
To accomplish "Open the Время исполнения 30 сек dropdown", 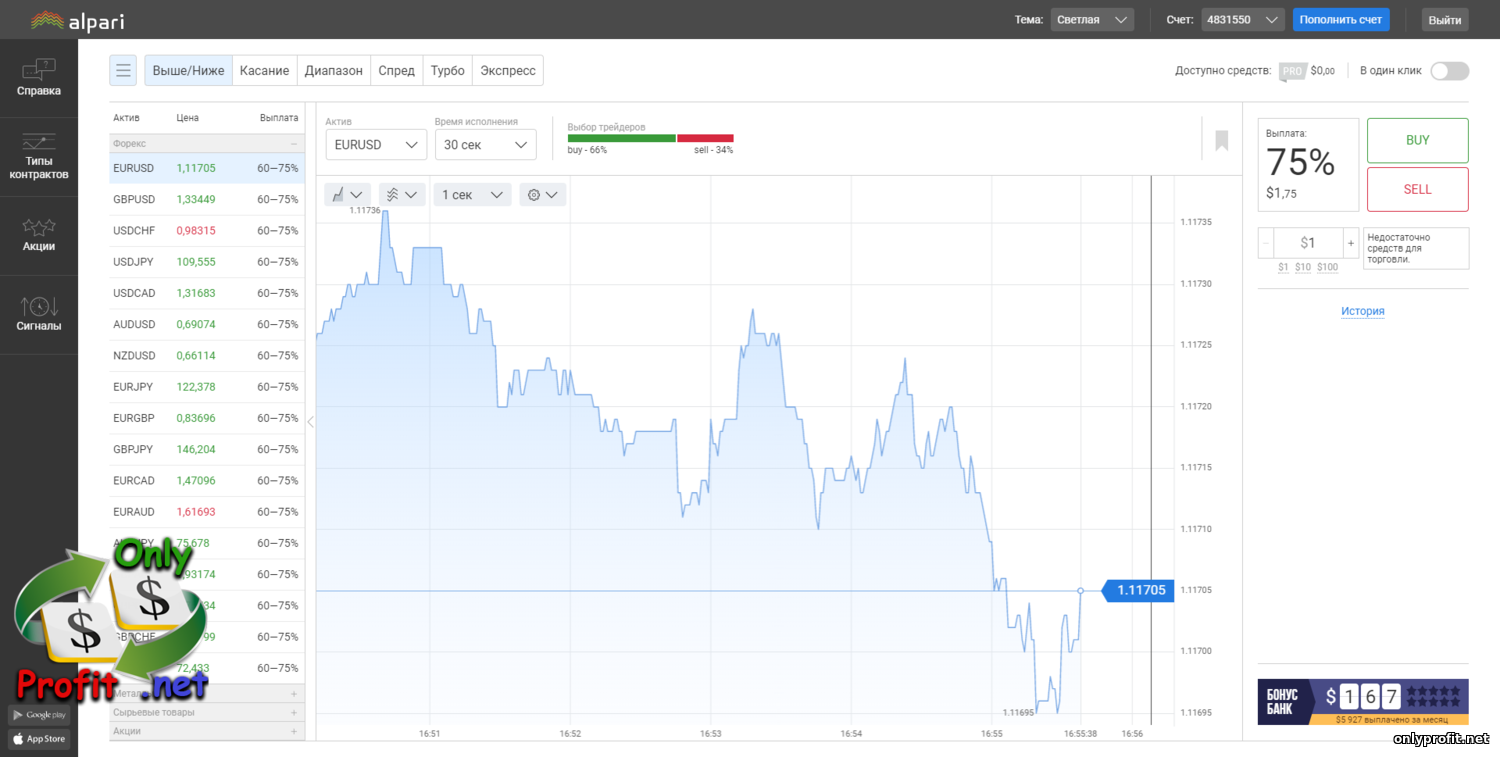I will tap(485, 145).
